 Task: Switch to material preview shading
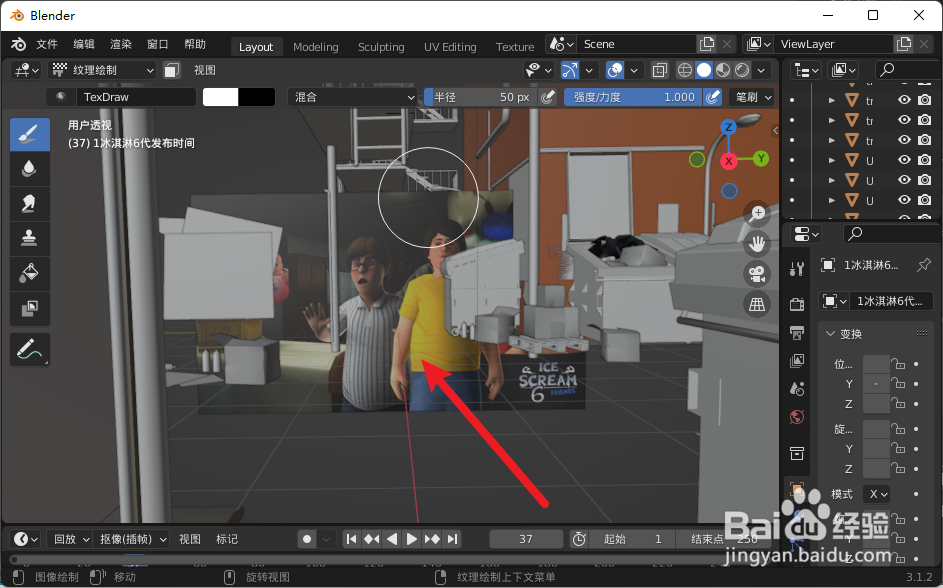tap(723, 70)
